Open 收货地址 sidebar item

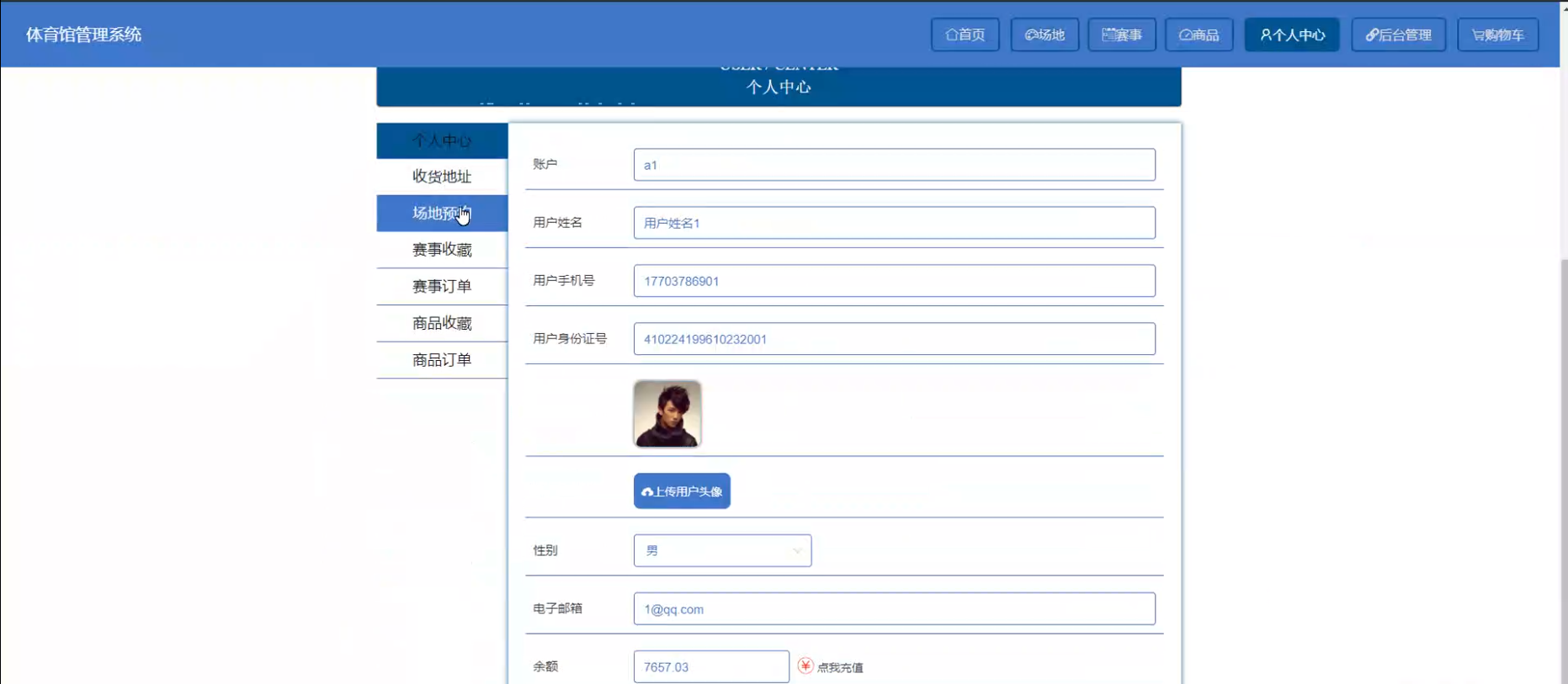[442, 177]
